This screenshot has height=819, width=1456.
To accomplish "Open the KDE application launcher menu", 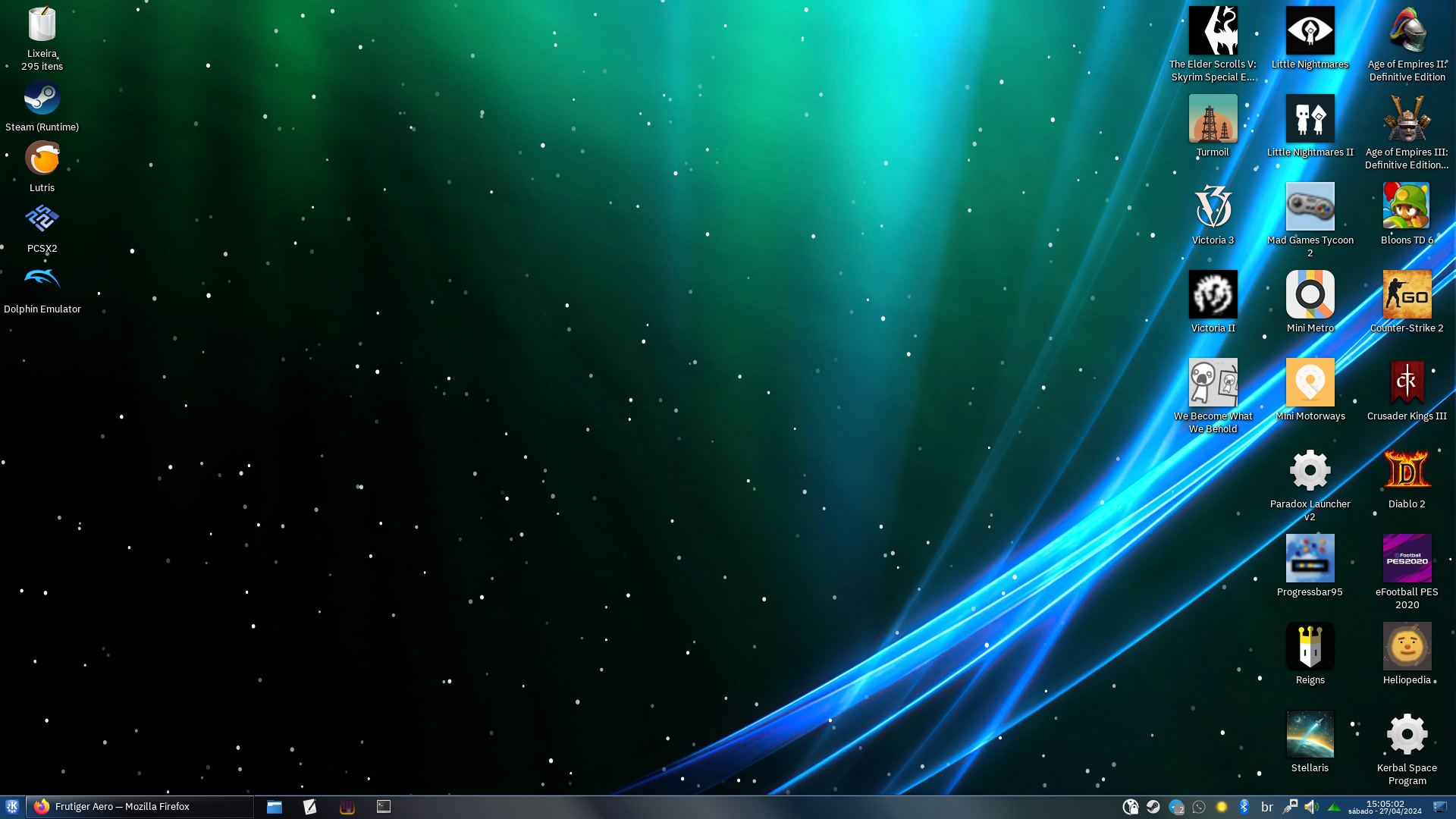I will click(x=12, y=807).
